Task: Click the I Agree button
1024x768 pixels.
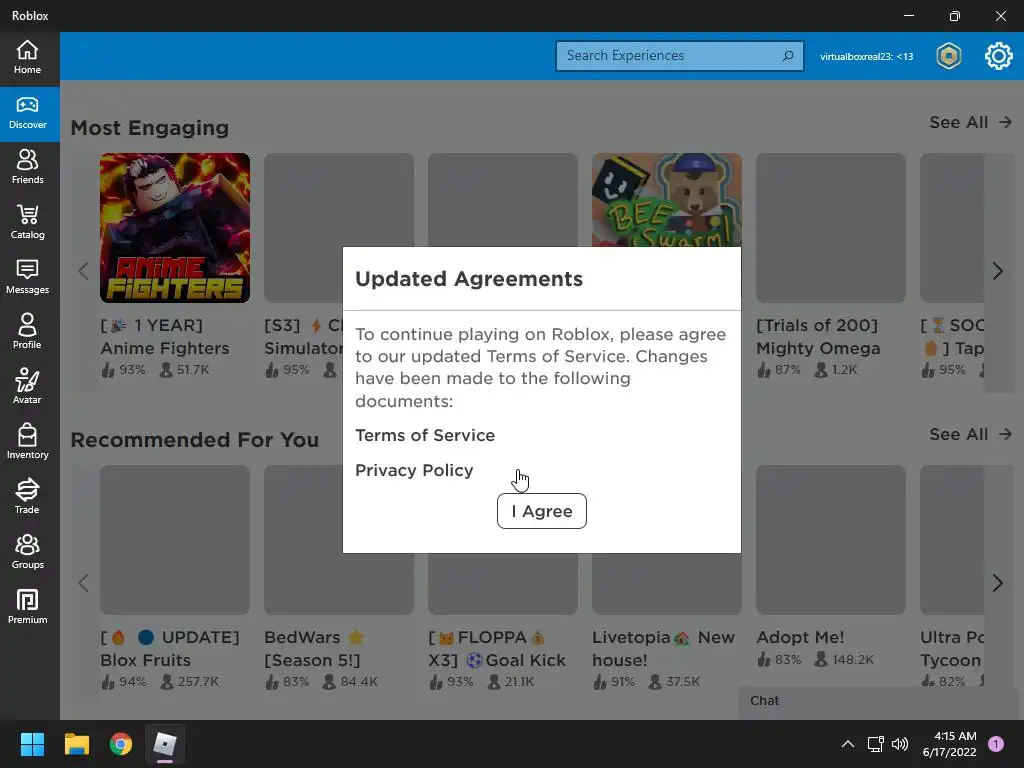Action: point(541,511)
